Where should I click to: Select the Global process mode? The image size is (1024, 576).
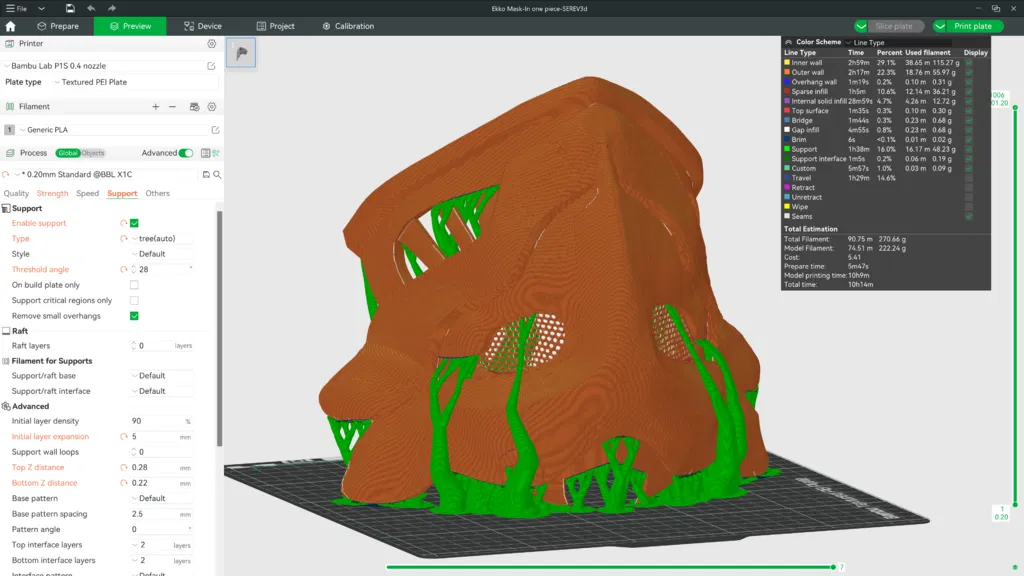click(67, 153)
